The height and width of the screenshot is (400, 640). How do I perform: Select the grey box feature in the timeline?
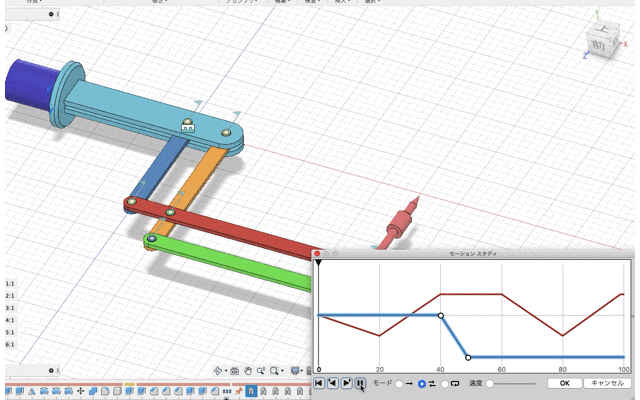point(117,391)
